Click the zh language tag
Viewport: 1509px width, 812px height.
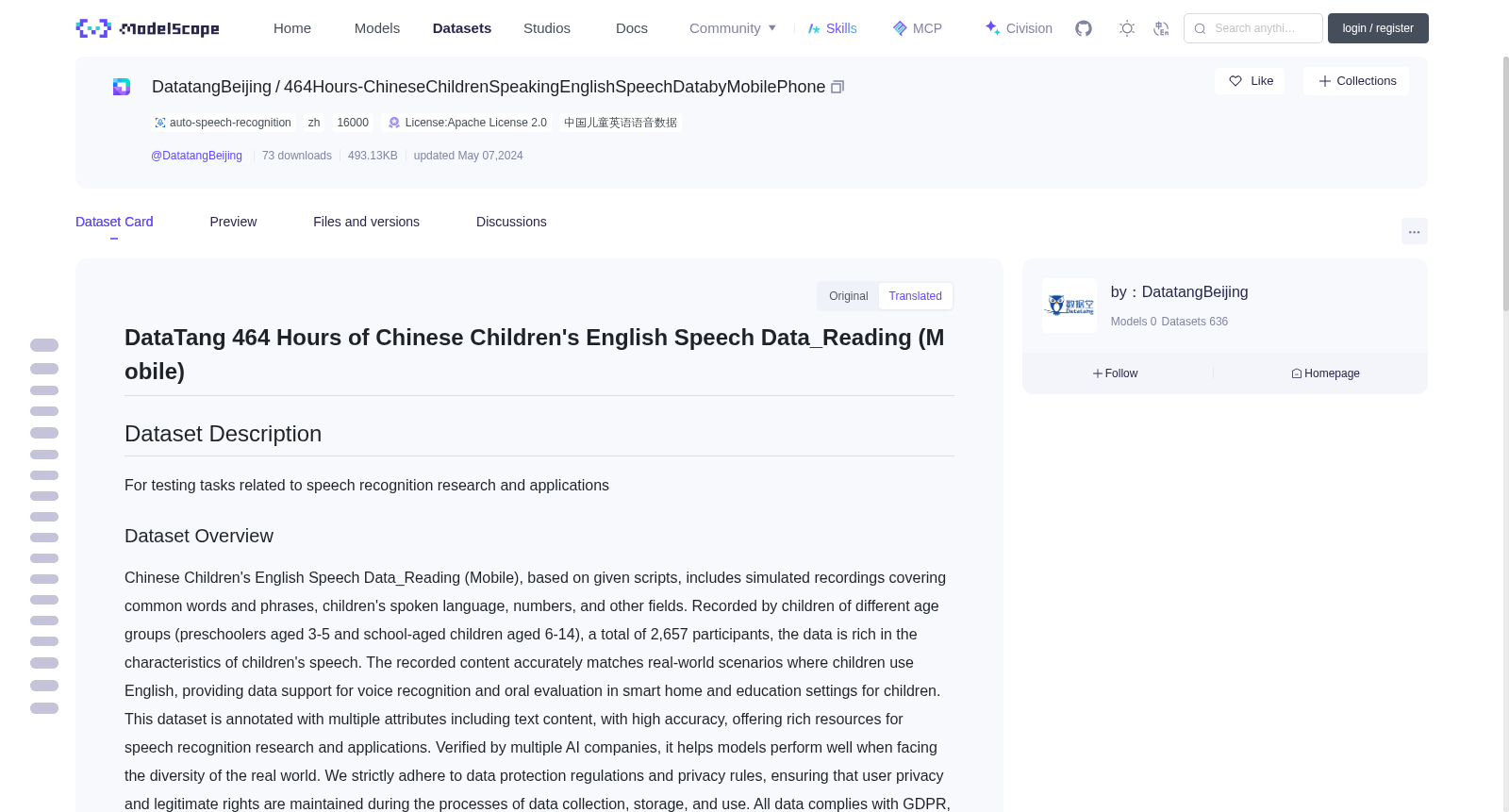(x=314, y=123)
